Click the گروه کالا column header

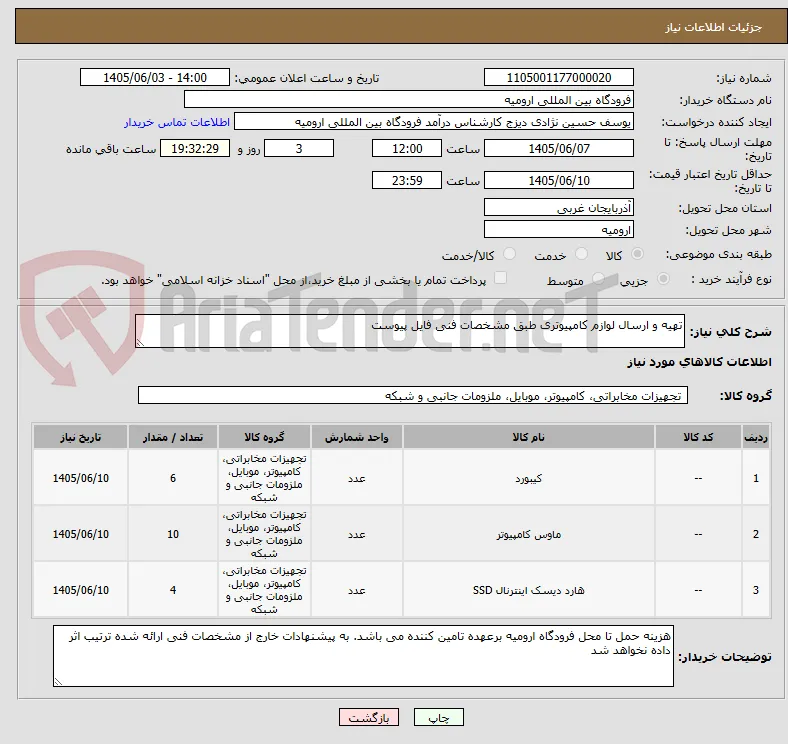click(x=264, y=437)
